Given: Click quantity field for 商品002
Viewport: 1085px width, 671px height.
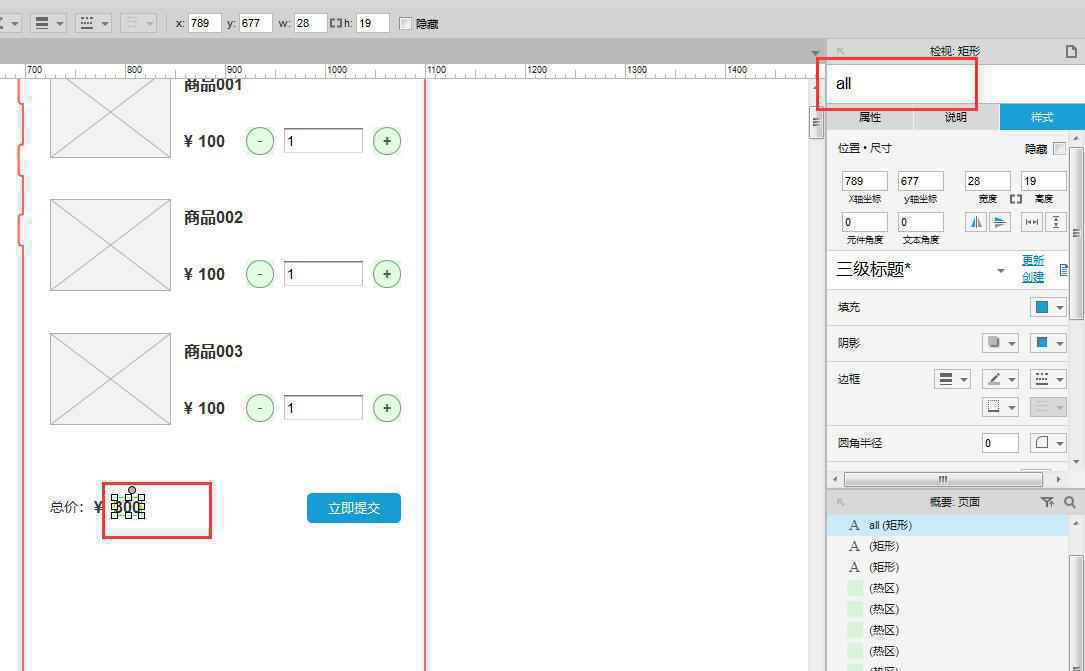Looking at the screenshot, I should 323,274.
